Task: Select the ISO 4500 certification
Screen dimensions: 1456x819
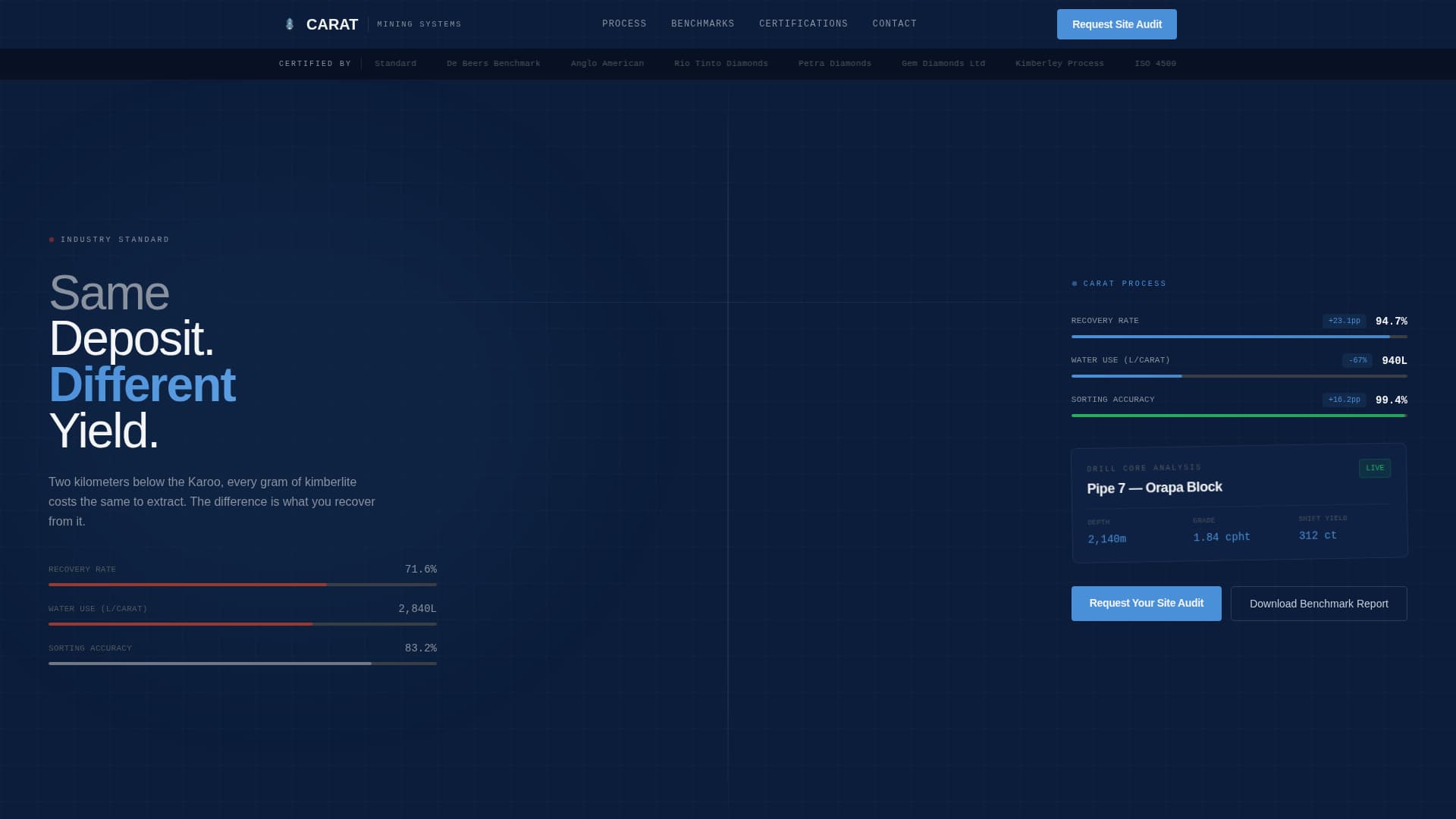Action: click(1155, 64)
